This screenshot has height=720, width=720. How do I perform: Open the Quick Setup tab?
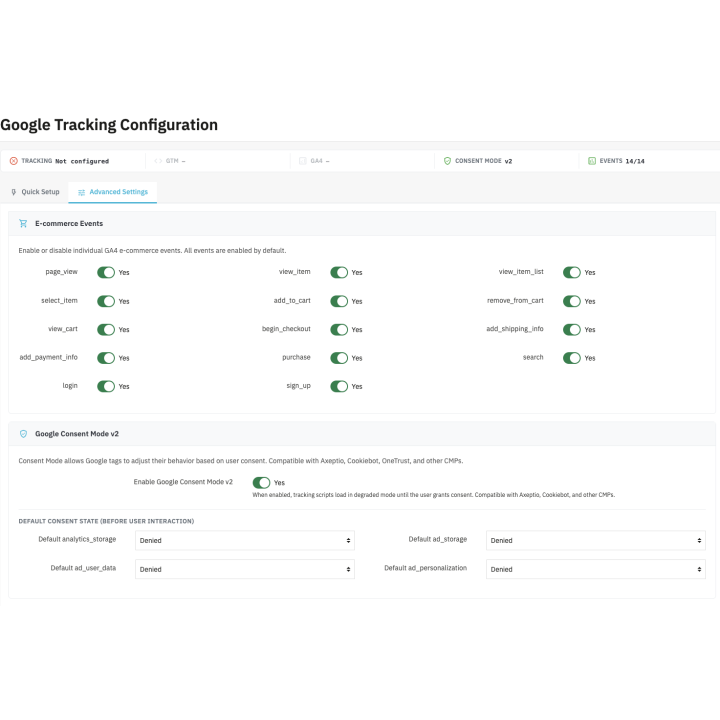pyautogui.click(x=35, y=192)
